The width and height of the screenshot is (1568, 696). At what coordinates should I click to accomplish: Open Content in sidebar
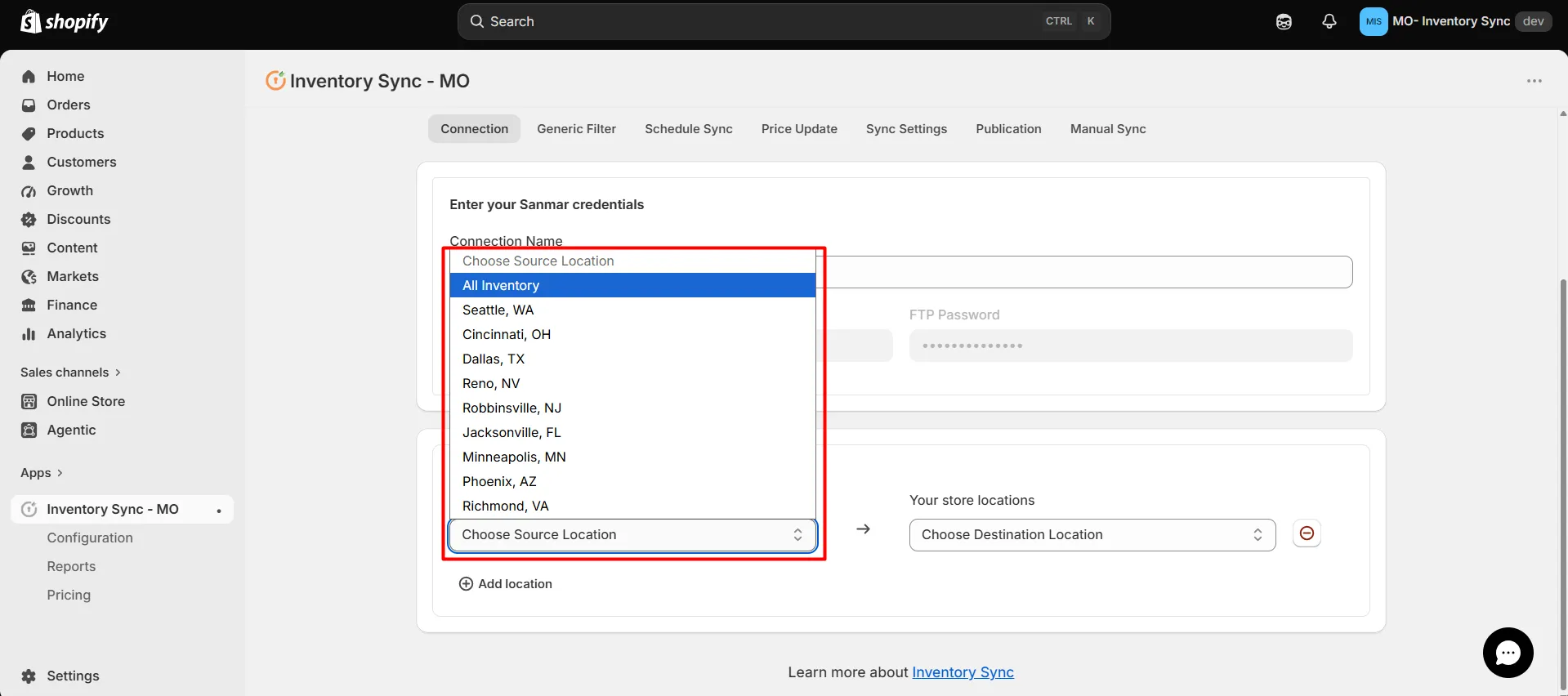[72, 248]
